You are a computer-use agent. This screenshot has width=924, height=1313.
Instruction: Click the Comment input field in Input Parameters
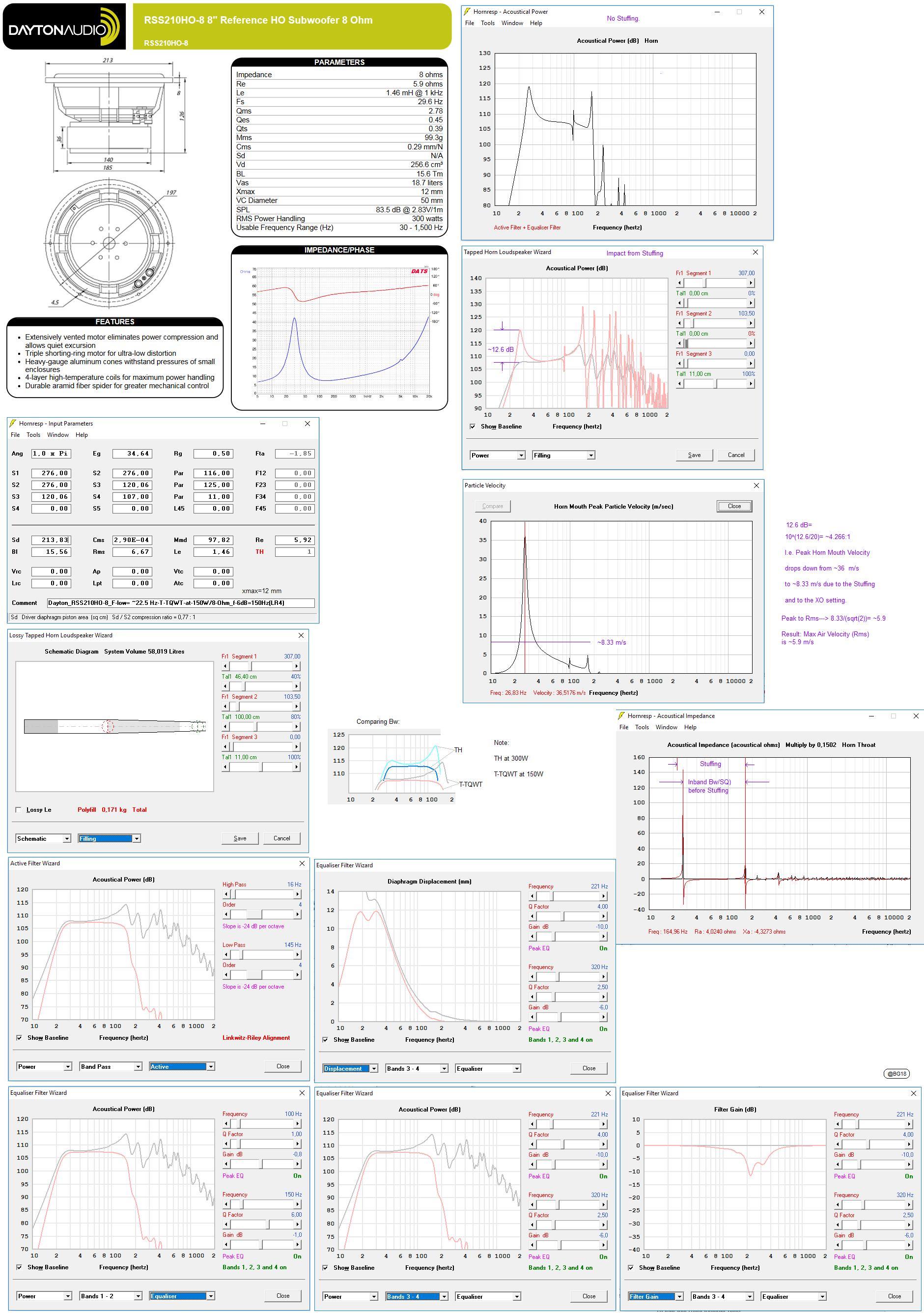pyautogui.click(x=181, y=603)
